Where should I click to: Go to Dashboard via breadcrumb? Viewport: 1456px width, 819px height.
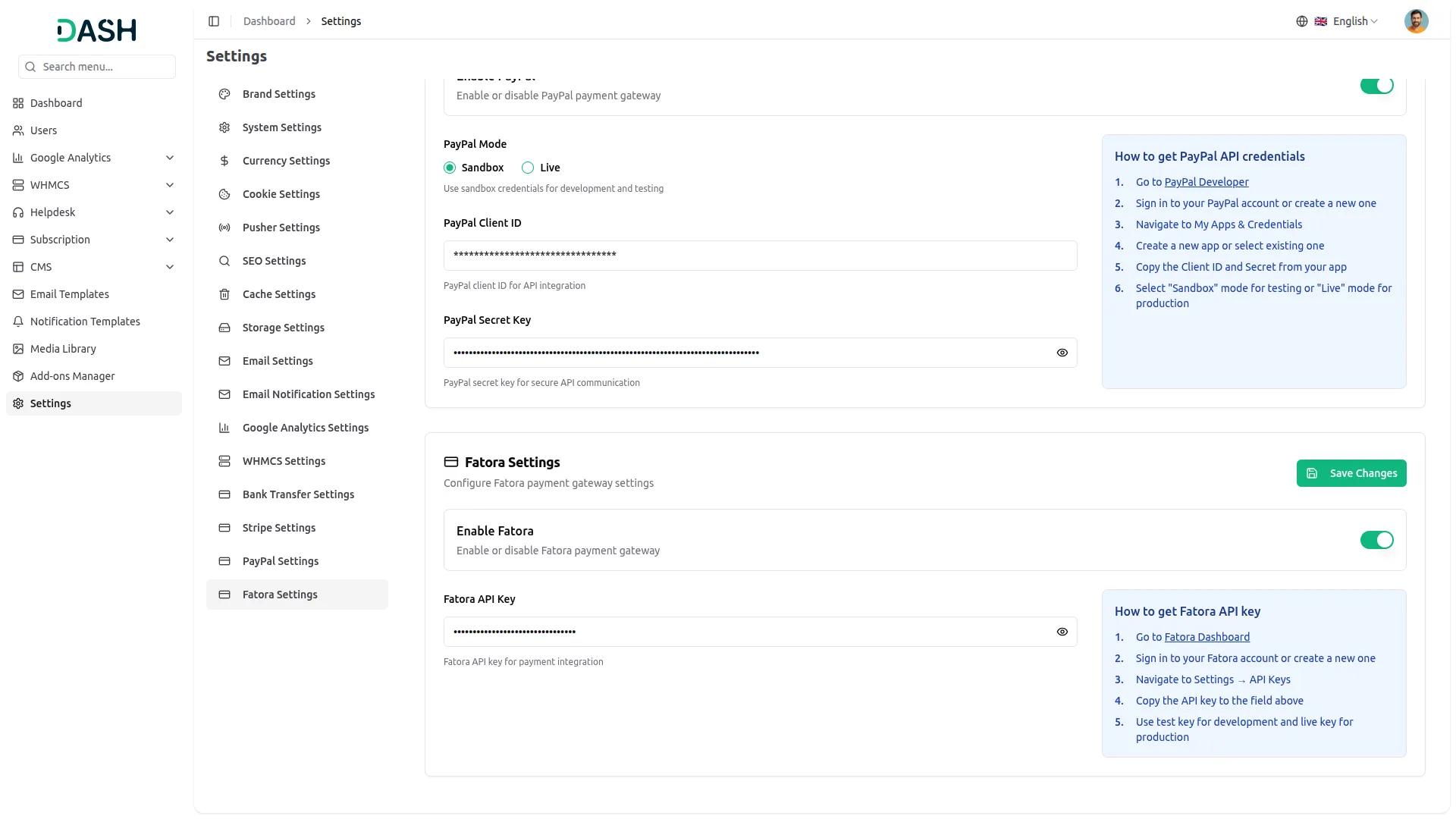tap(269, 21)
